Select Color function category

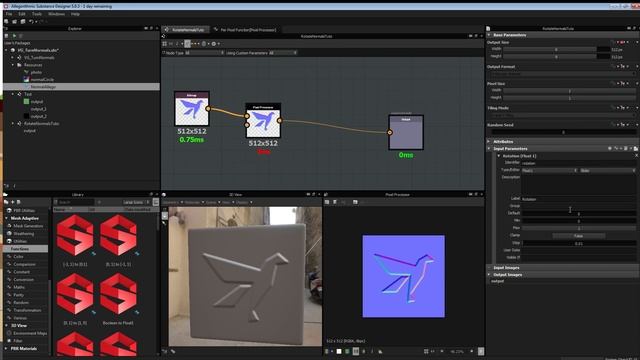point(18,257)
